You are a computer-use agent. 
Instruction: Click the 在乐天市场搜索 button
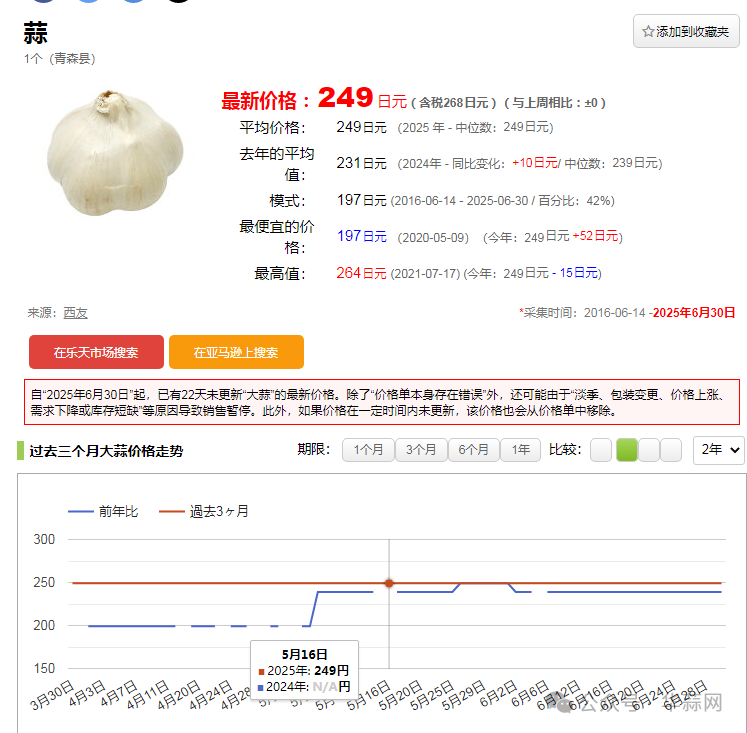click(96, 352)
